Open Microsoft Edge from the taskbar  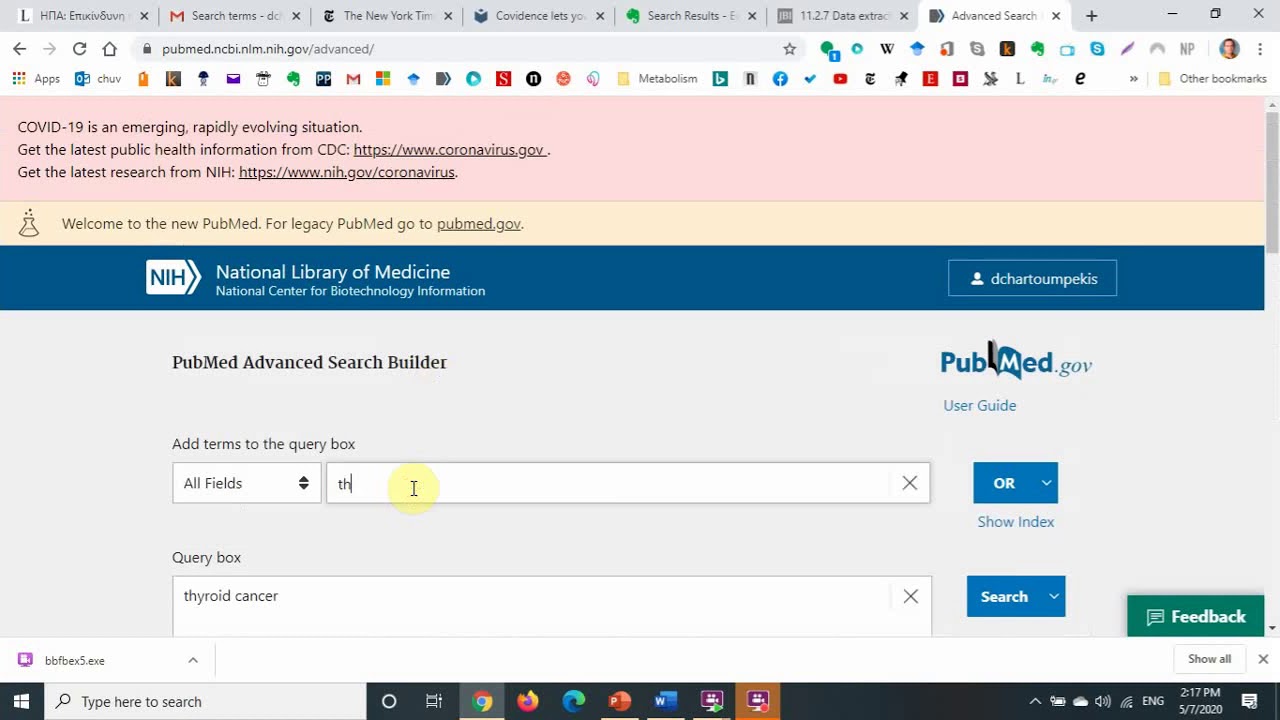tap(573, 701)
